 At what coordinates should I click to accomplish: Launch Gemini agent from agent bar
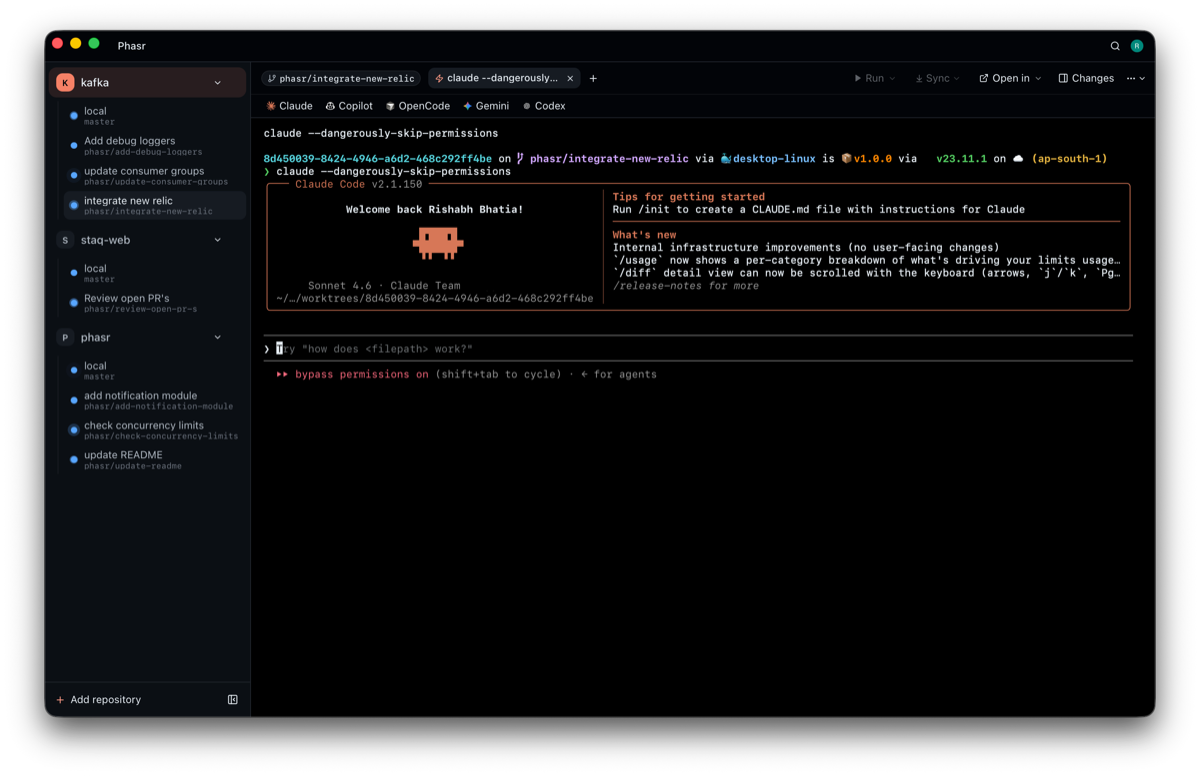486,106
